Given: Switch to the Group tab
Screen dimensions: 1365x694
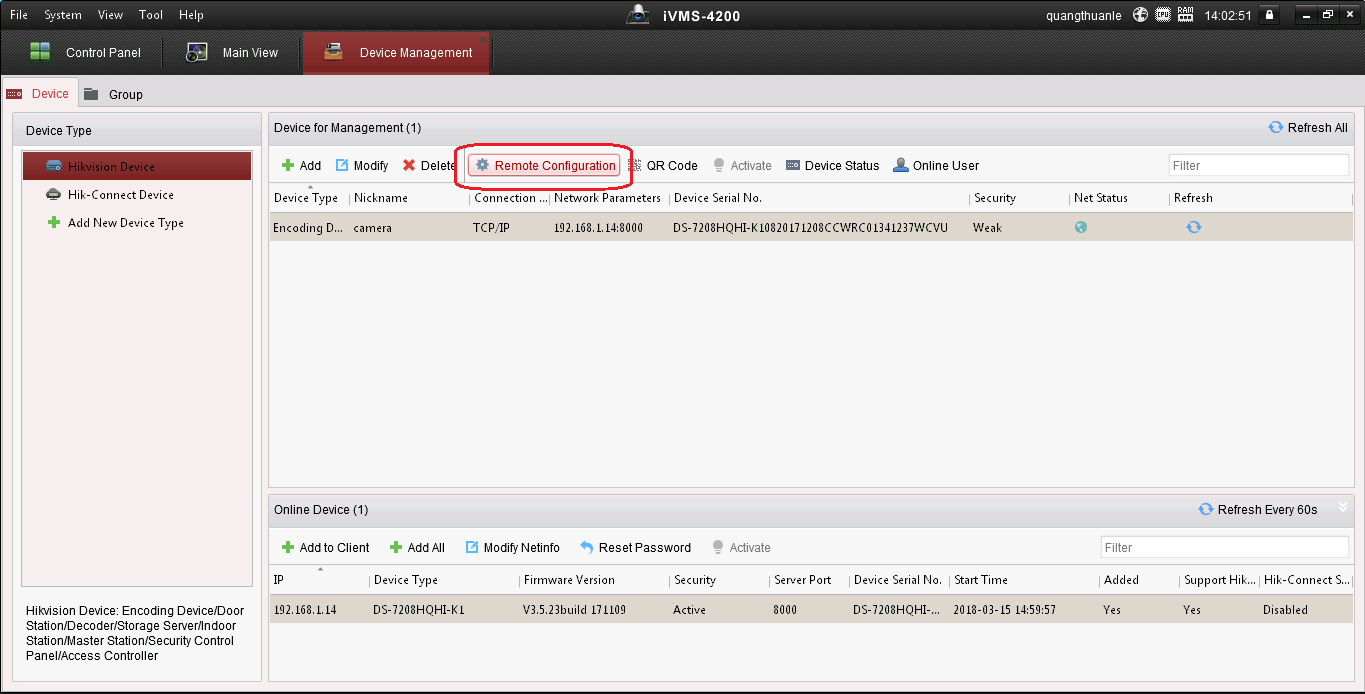Looking at the screenshot, I should [114, 94].
